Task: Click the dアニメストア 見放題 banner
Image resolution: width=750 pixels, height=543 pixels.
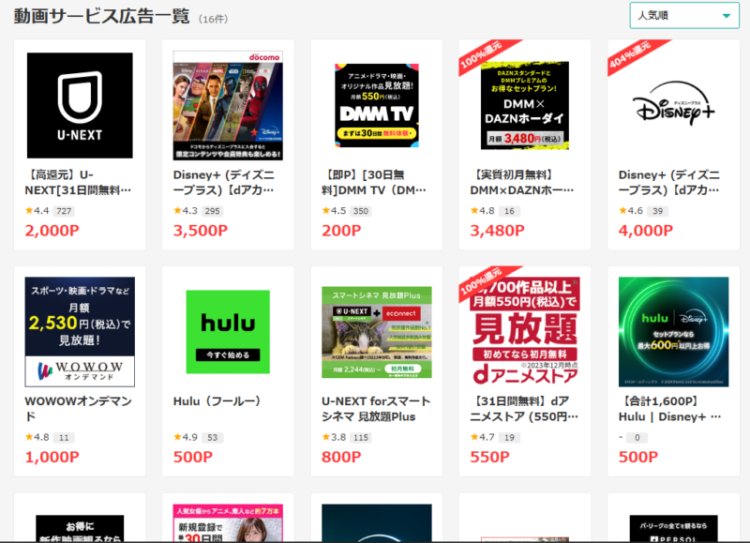Action: [x=525, y=332]
